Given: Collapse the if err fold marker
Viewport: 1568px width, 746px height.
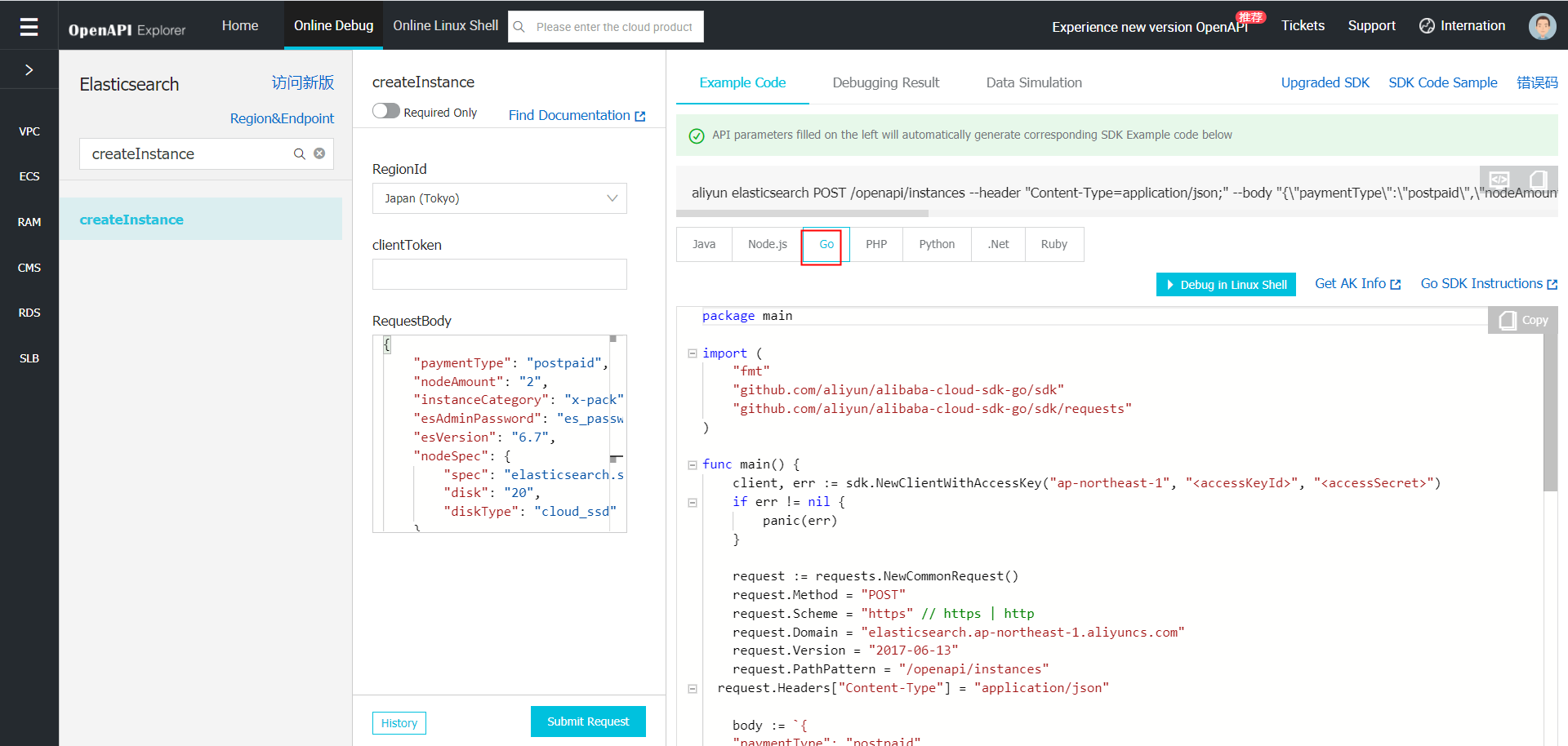Looking at the screenshot, I should click(x=693, y=502).
